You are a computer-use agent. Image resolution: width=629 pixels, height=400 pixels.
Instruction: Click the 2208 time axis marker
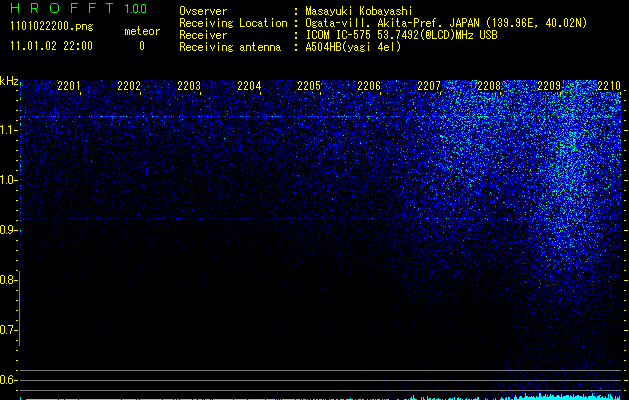489,85
